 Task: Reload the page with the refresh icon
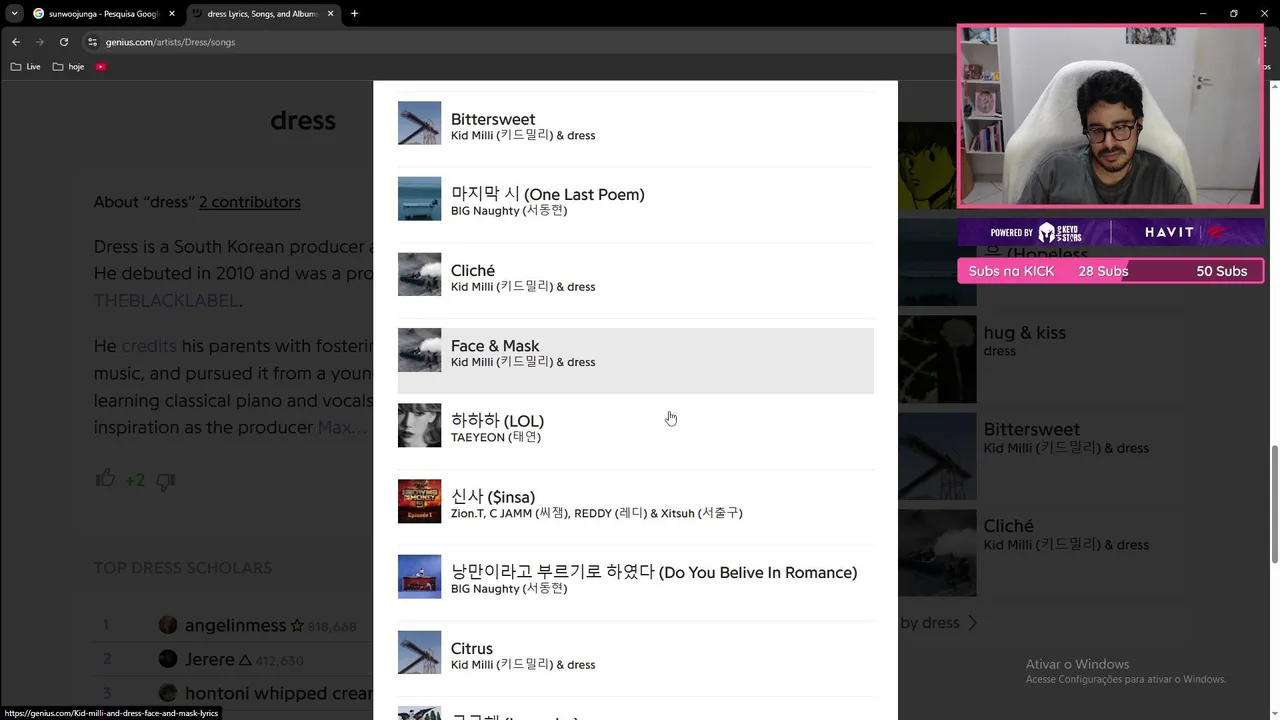click(x=64, y=42)
